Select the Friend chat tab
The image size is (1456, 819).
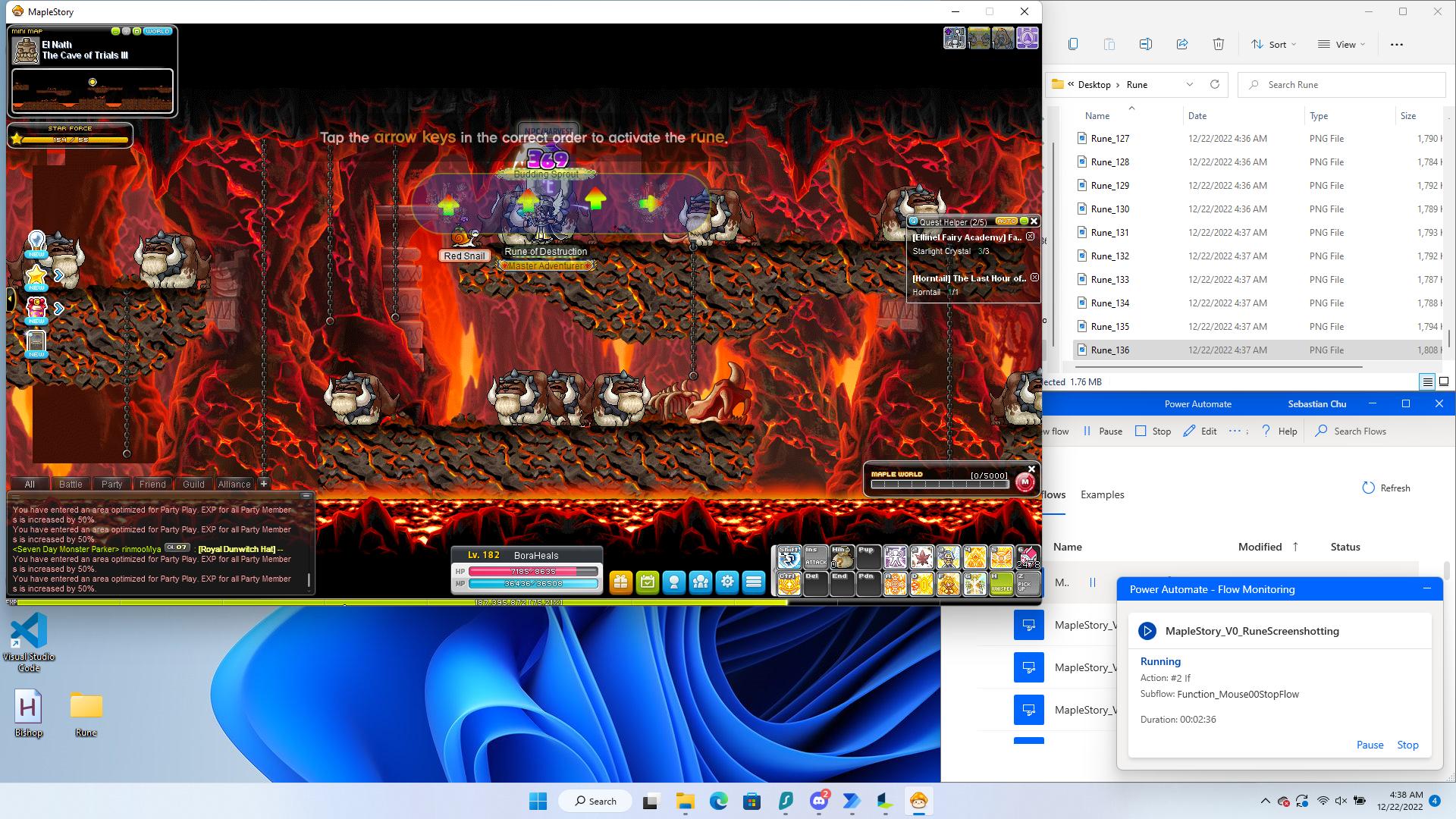pyautogui.click(x=152, y=484)
